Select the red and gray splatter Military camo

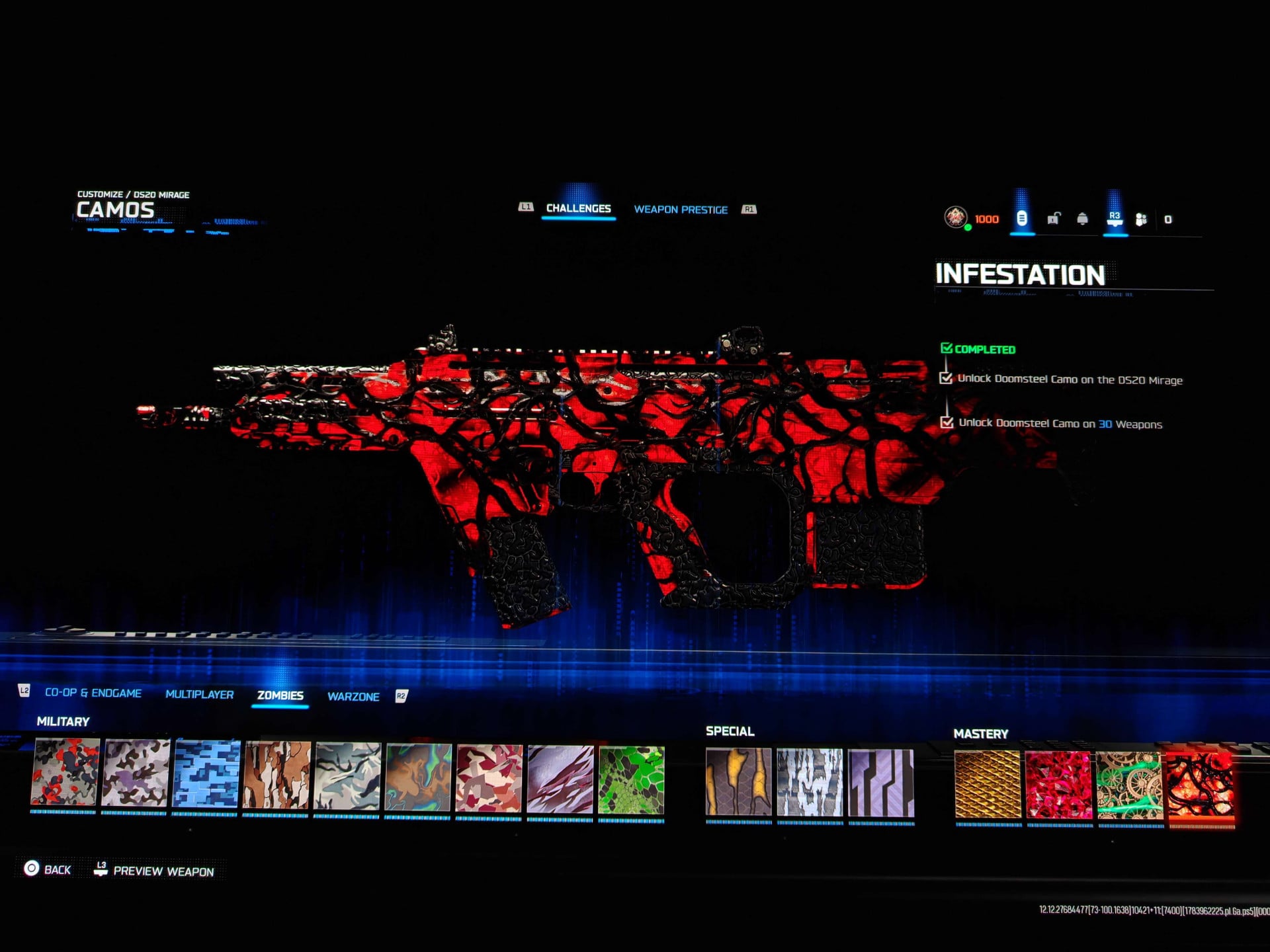[65, 772]
